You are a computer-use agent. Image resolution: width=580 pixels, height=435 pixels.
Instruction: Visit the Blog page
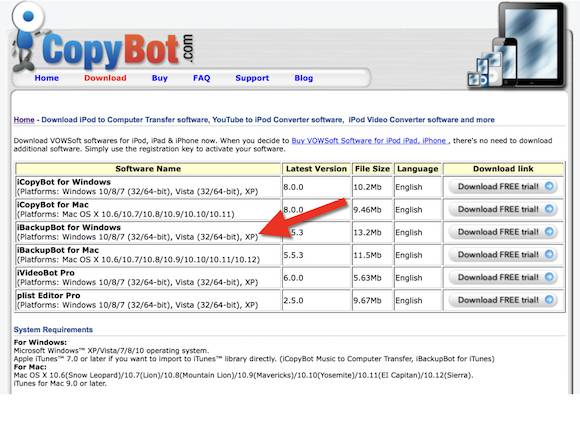[x=304, y=78]
